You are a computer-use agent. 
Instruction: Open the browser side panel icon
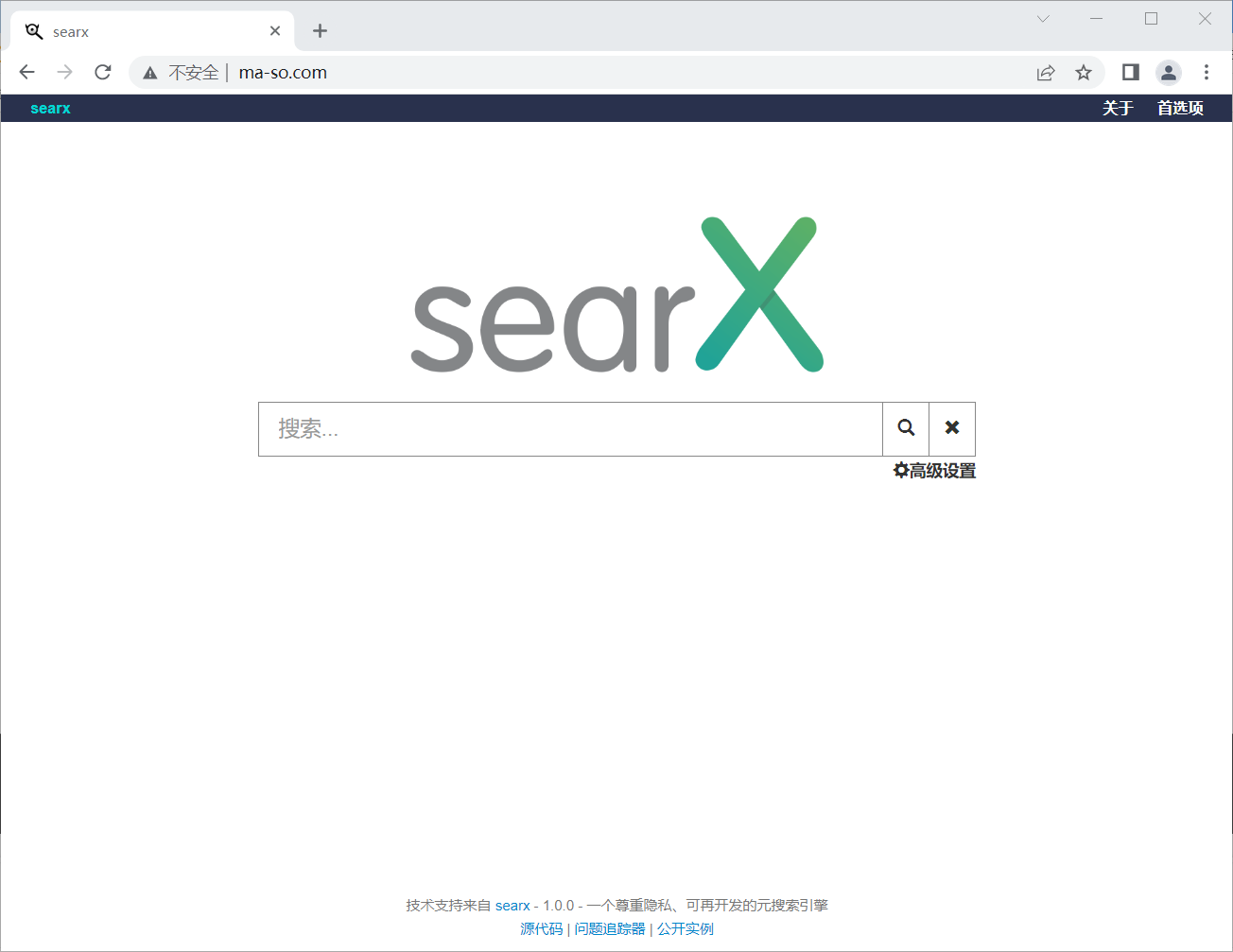[1130, 72]
